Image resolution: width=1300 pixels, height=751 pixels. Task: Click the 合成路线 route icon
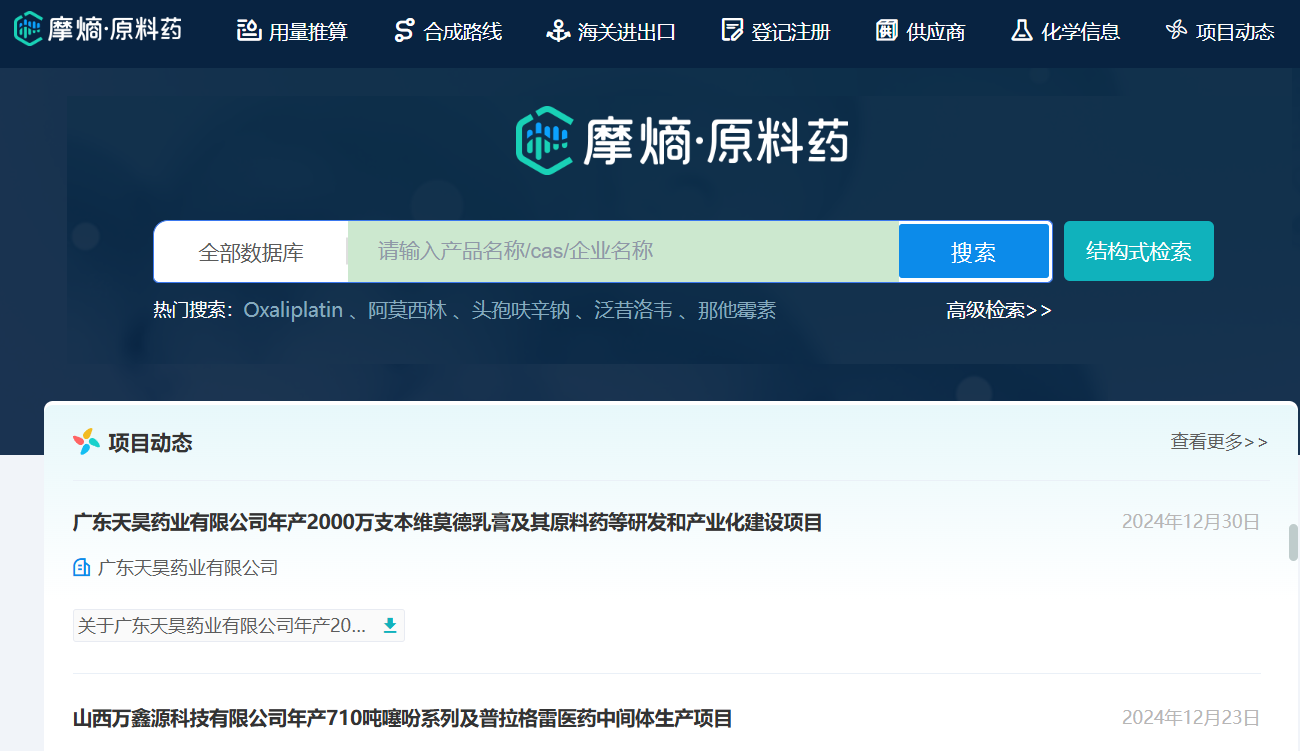click(x=404, y=30)
